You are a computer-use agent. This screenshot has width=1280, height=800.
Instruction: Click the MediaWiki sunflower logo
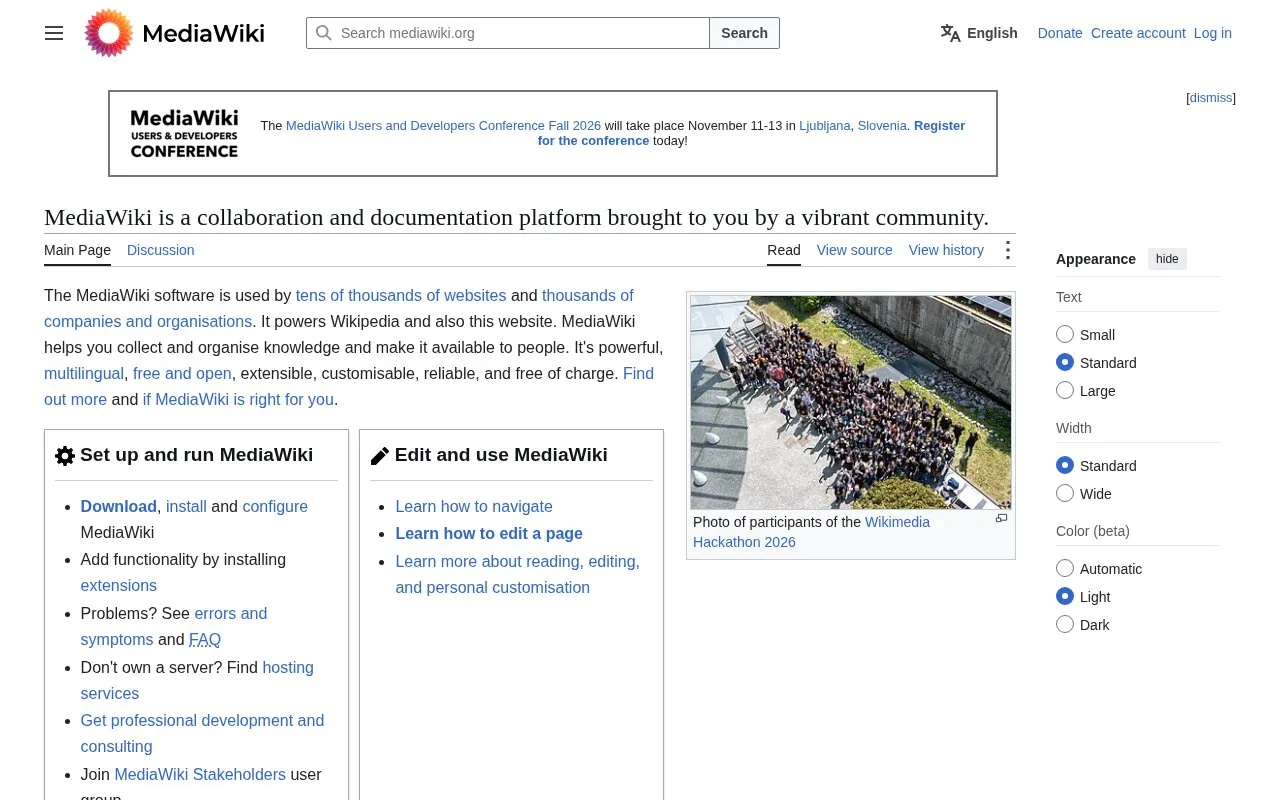109,33
